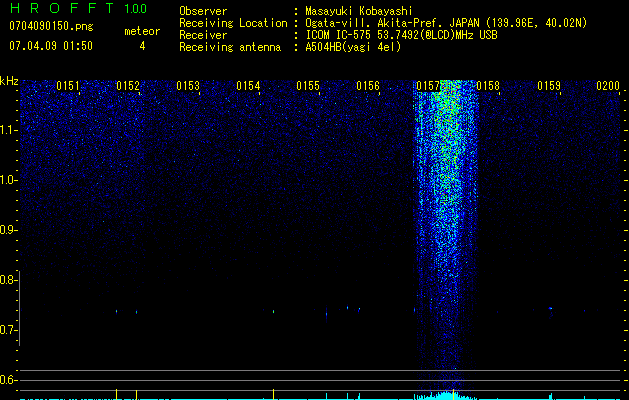Click the 0.7 frequency axis label
The height and width of the screenshot is (400, 629).
[x=7, y=330]
